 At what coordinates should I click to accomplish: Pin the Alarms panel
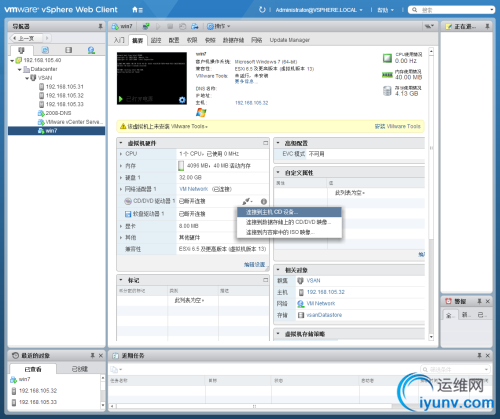click(x=479, y=301)
